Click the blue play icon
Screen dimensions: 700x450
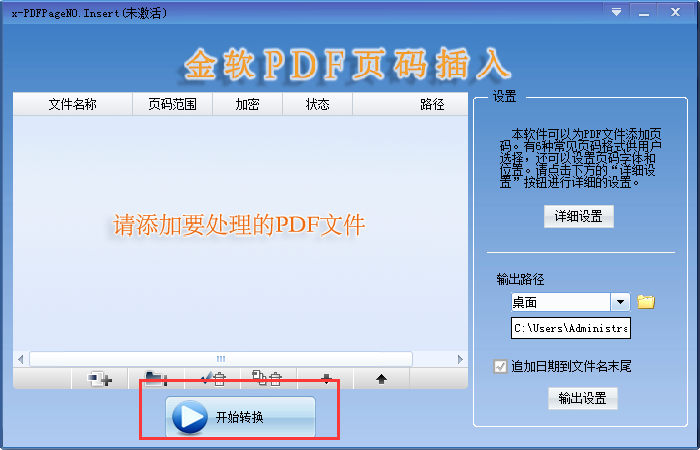click(x=190, y=417)
